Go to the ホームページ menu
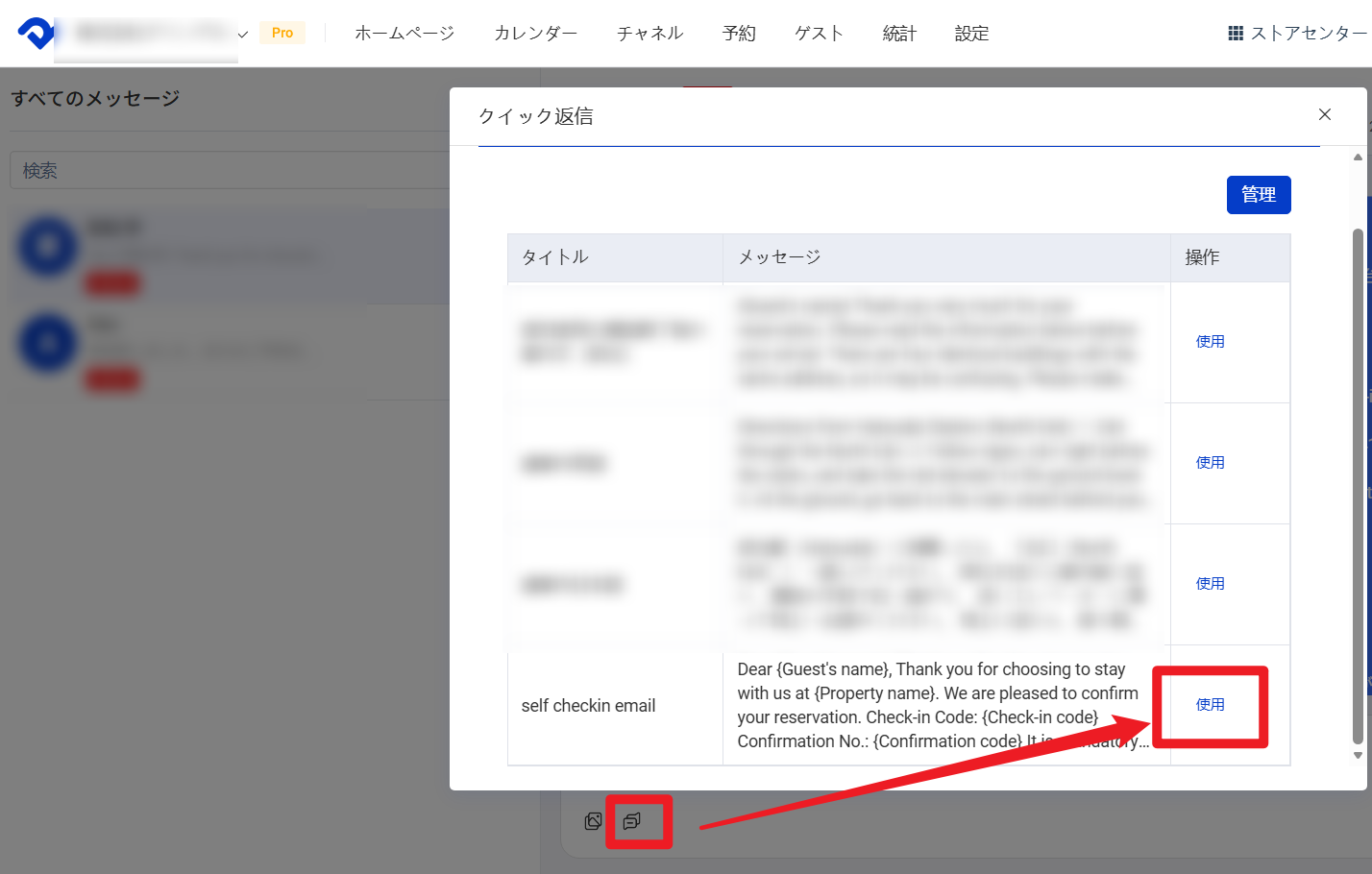The image size is (1372, 874). click(404, 34)
